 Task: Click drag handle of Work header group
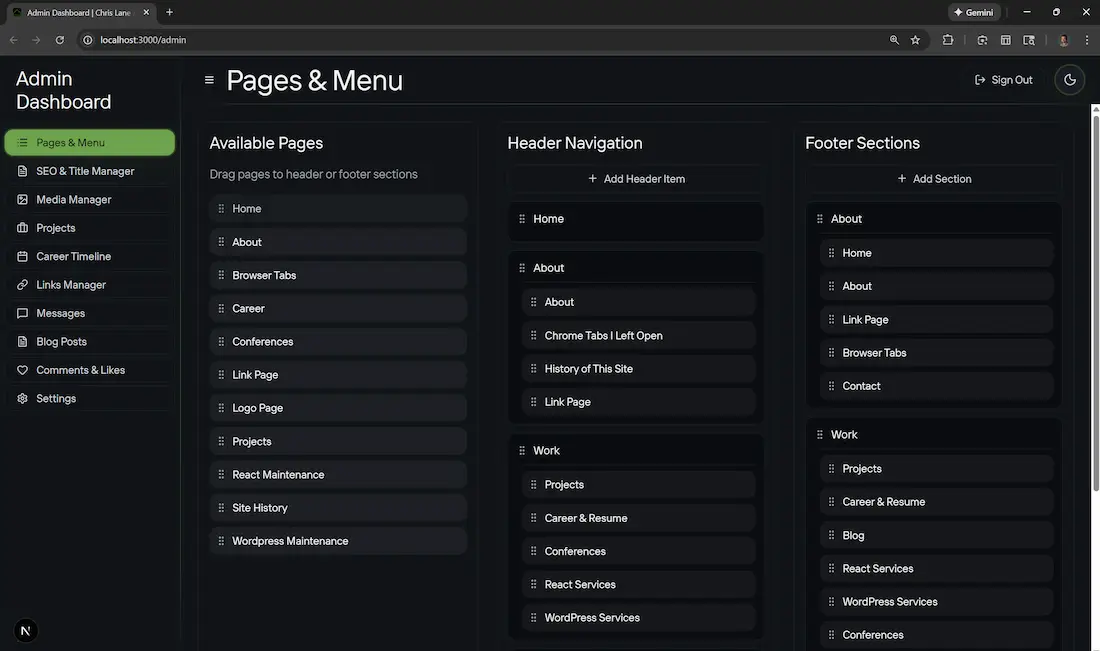pos(522,450)
